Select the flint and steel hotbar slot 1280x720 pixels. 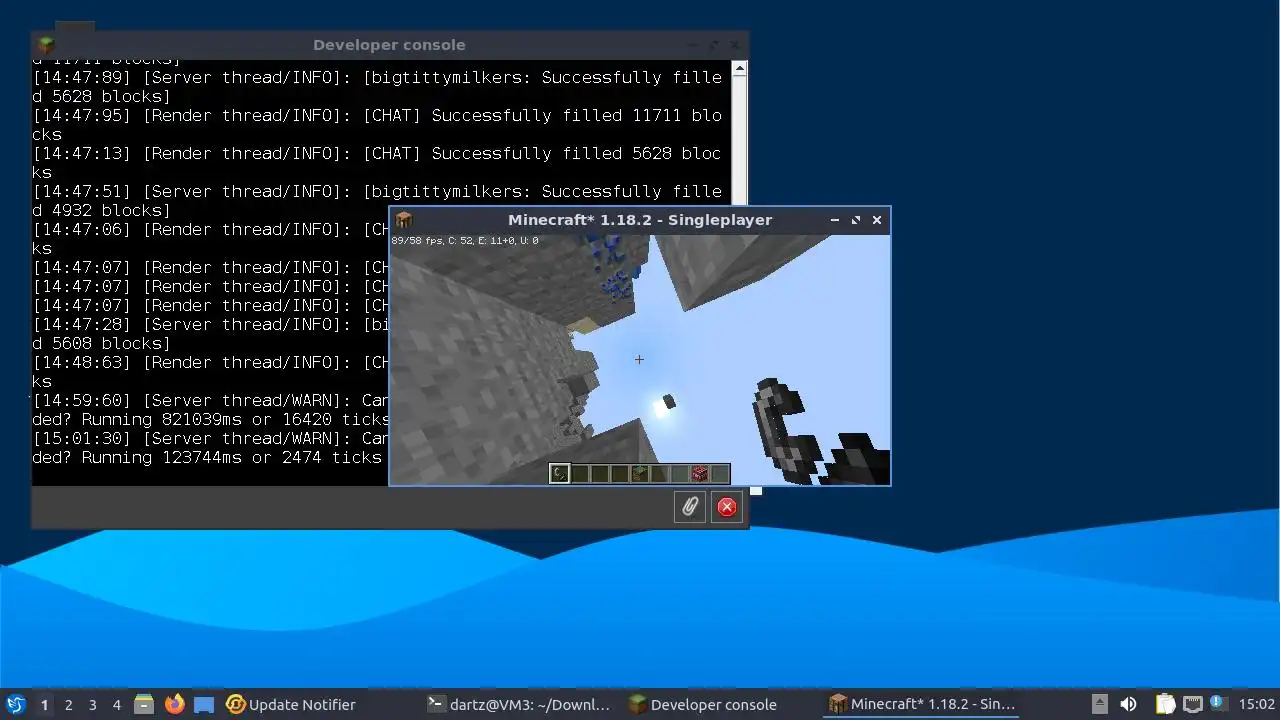click(x=560, y=474)
